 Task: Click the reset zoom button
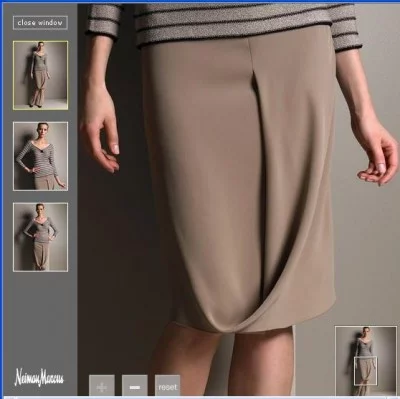167,387
